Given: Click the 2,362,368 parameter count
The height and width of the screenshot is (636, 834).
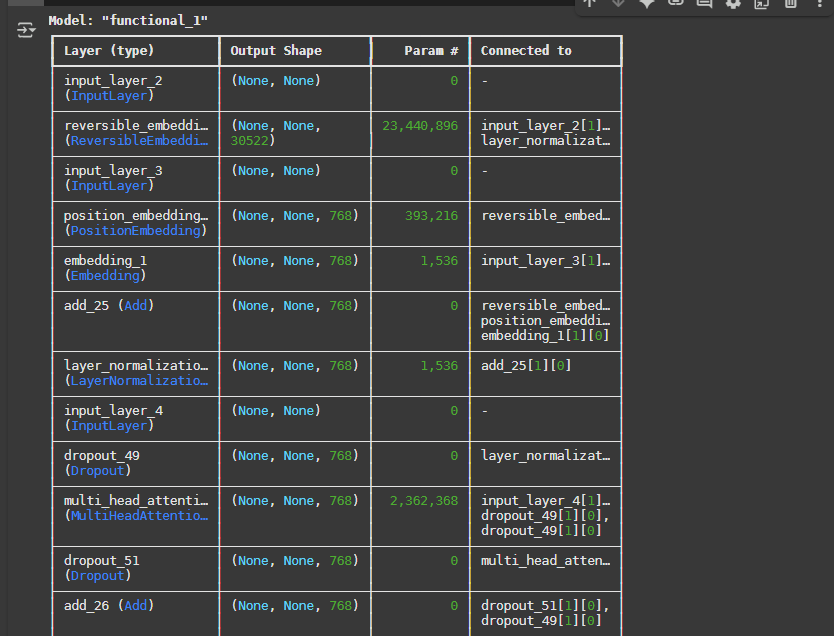Looking at the screenshot, I should tap(424, 501).
